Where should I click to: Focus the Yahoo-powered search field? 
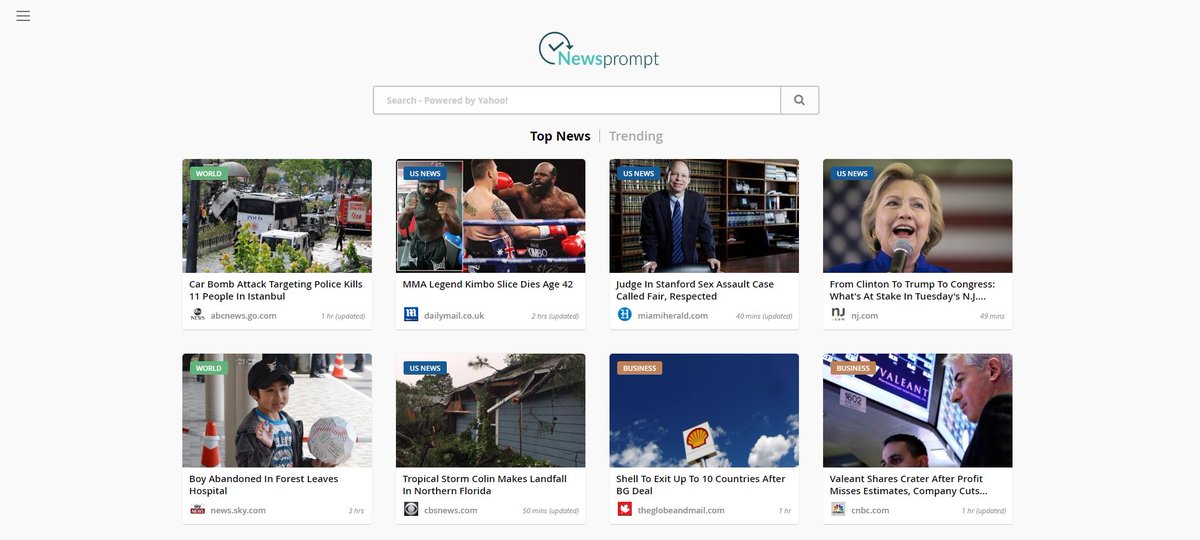pyautogui.click(x=577, y=100)
